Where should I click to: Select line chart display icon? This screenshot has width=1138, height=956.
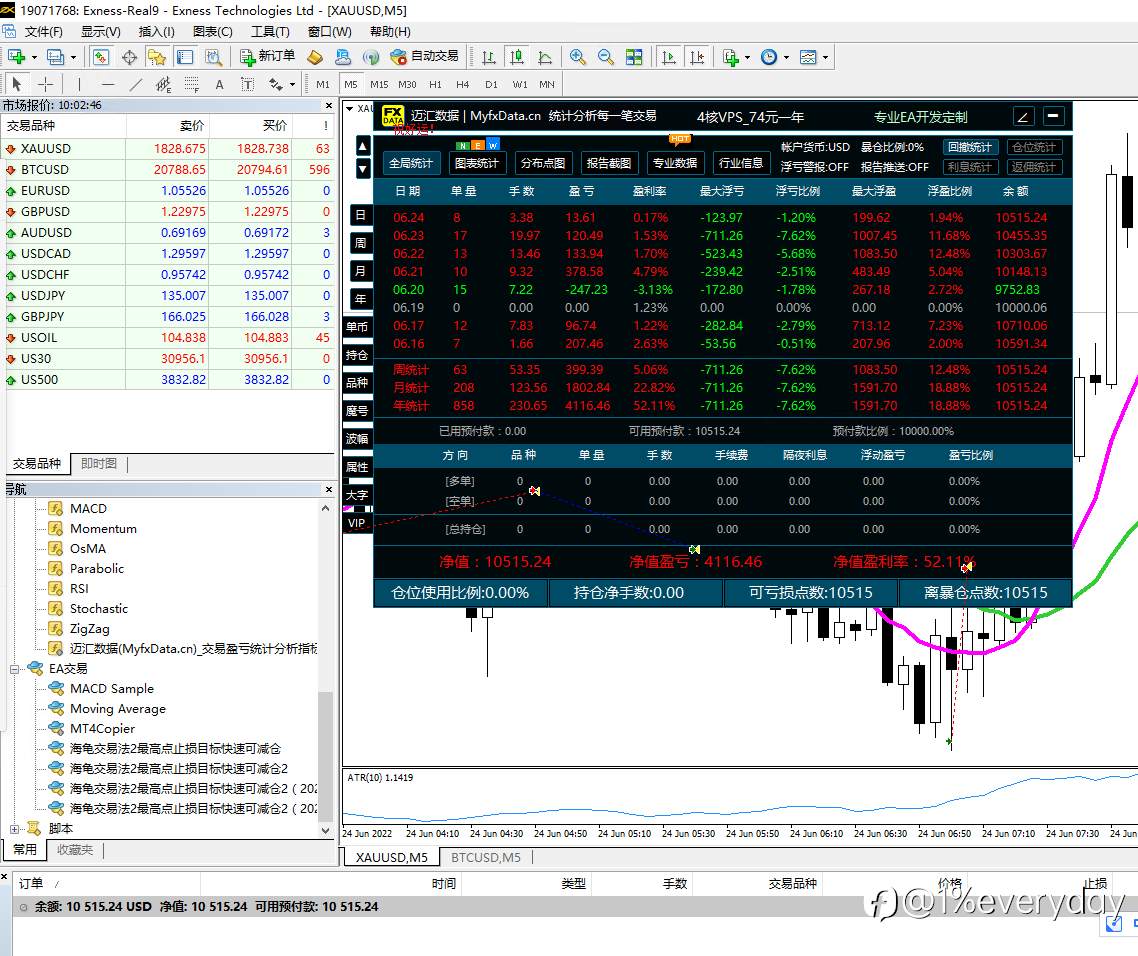pos(545,57)
